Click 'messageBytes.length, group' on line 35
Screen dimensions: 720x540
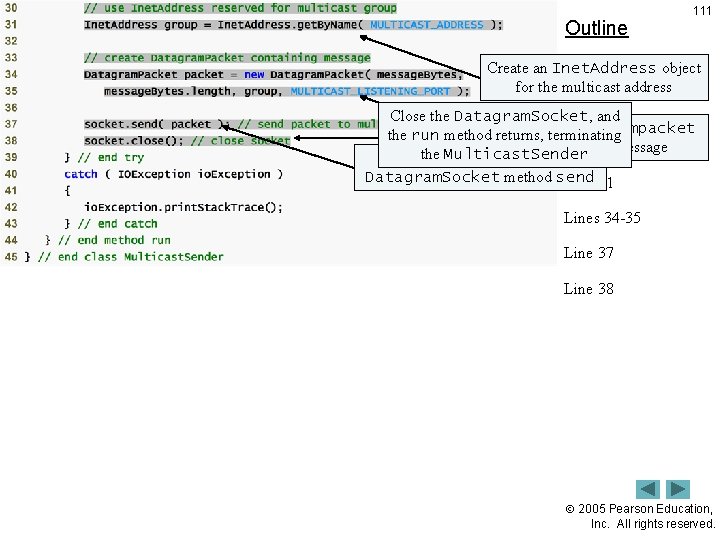pyautogui.click(x=193, y=91)
